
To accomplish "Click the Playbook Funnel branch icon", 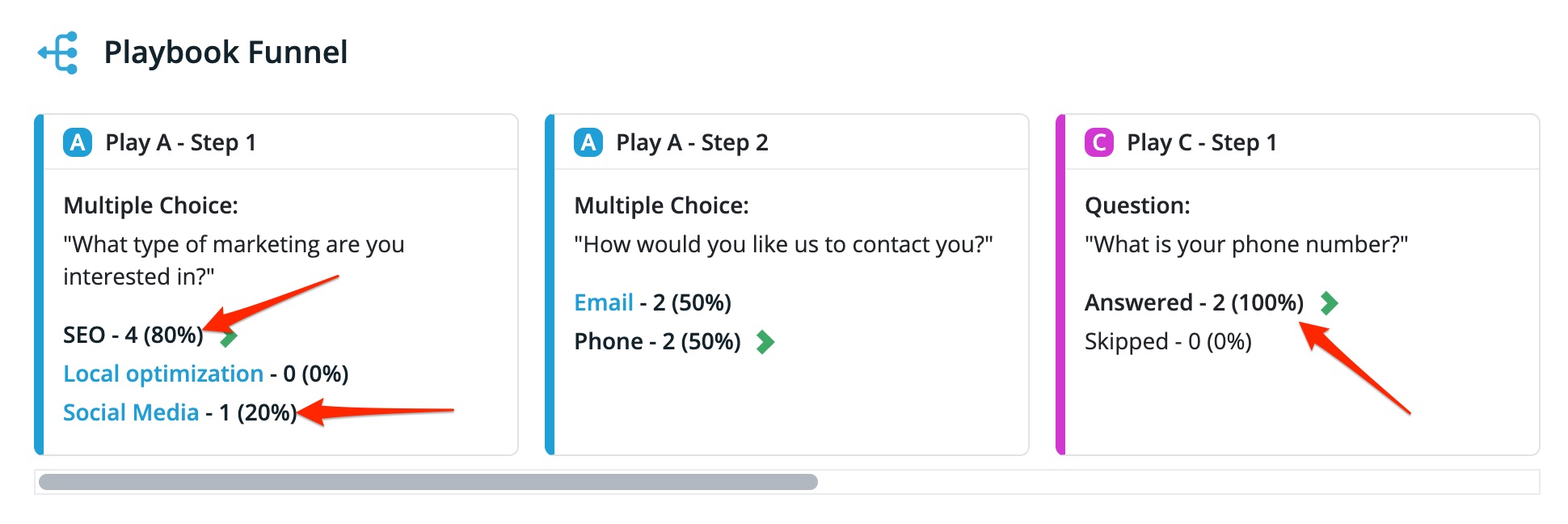I will coord(58,53).
